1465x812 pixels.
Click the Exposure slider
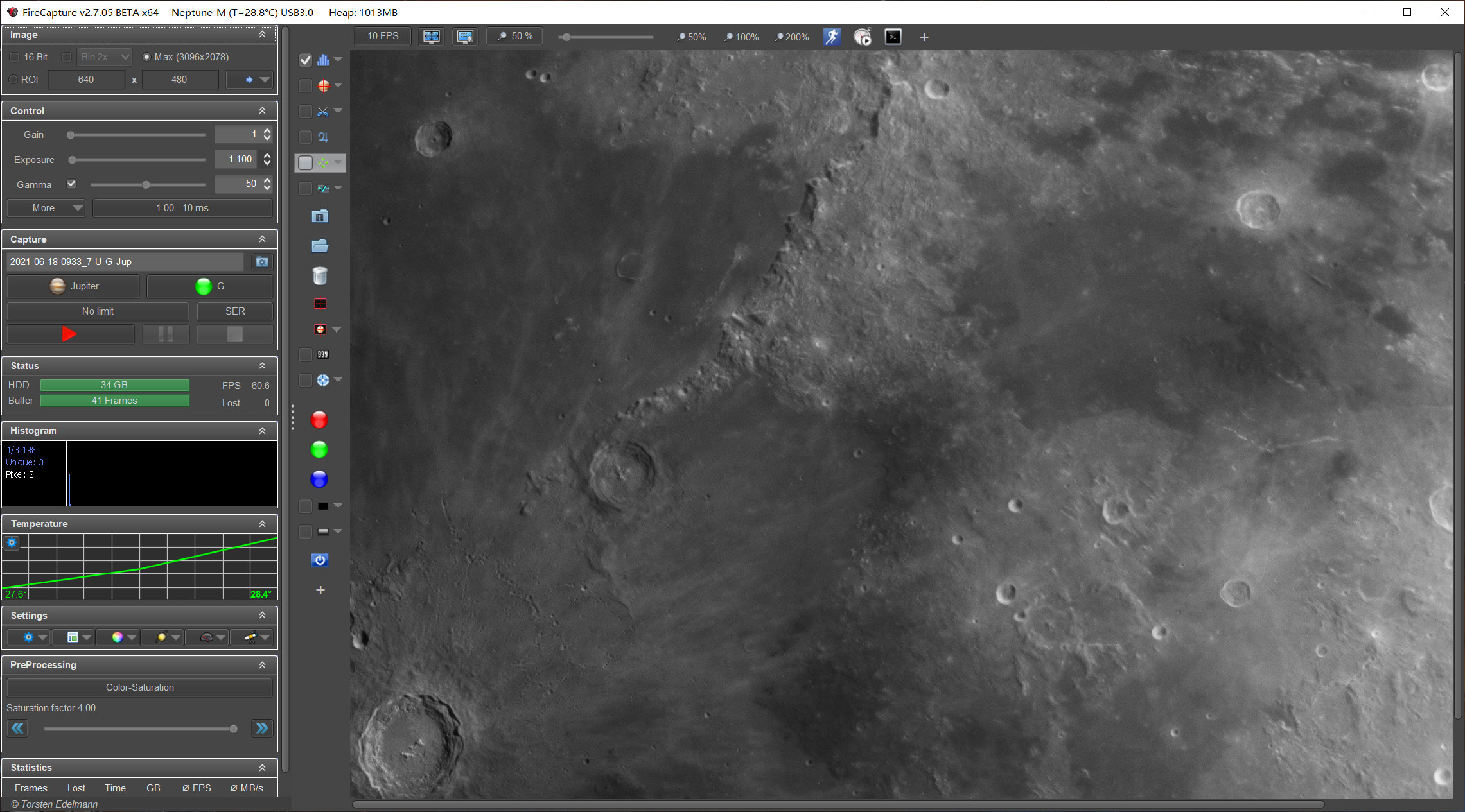(x=138, y=160)
